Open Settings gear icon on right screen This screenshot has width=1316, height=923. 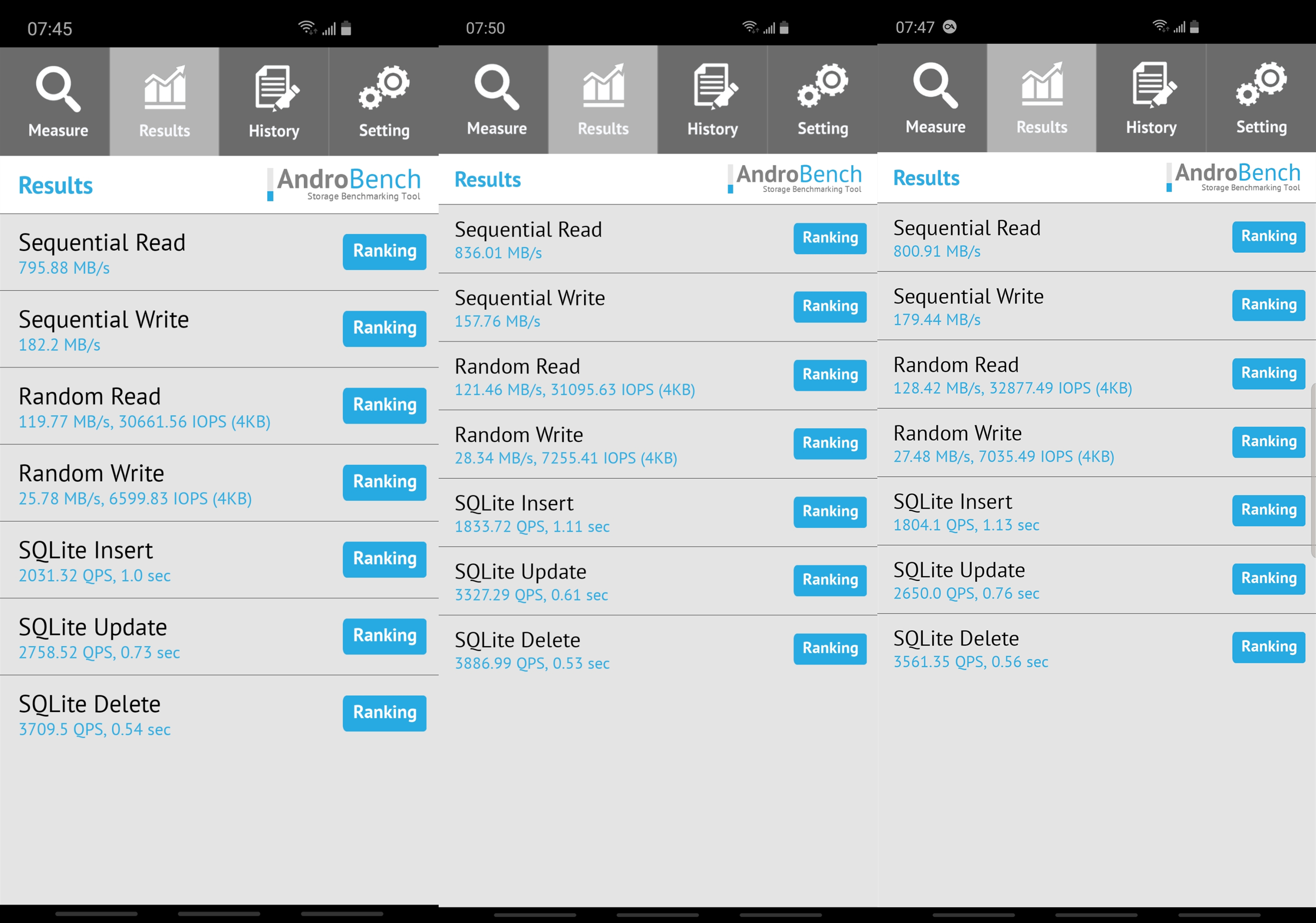[1261, 97]
